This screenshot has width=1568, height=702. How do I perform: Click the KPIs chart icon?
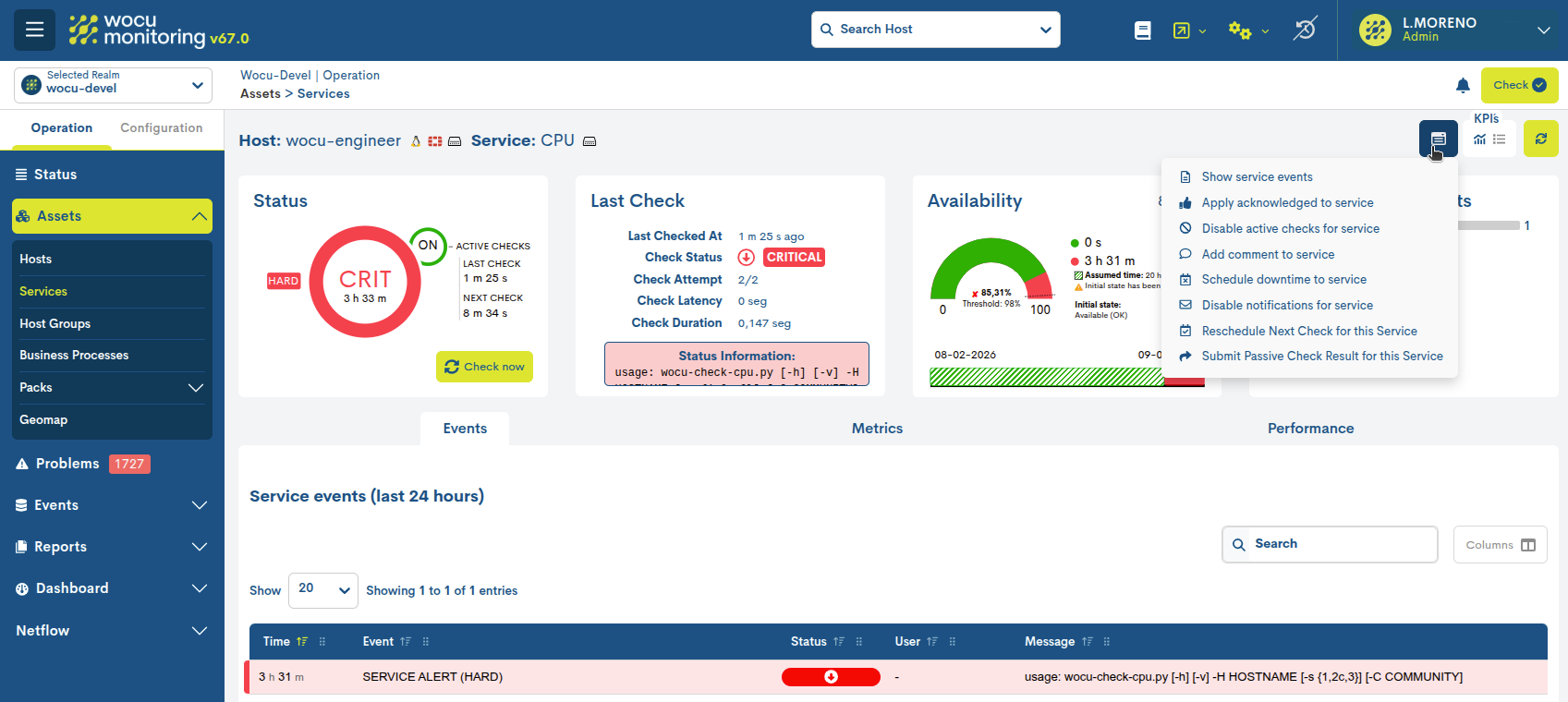click(1480, 139)
